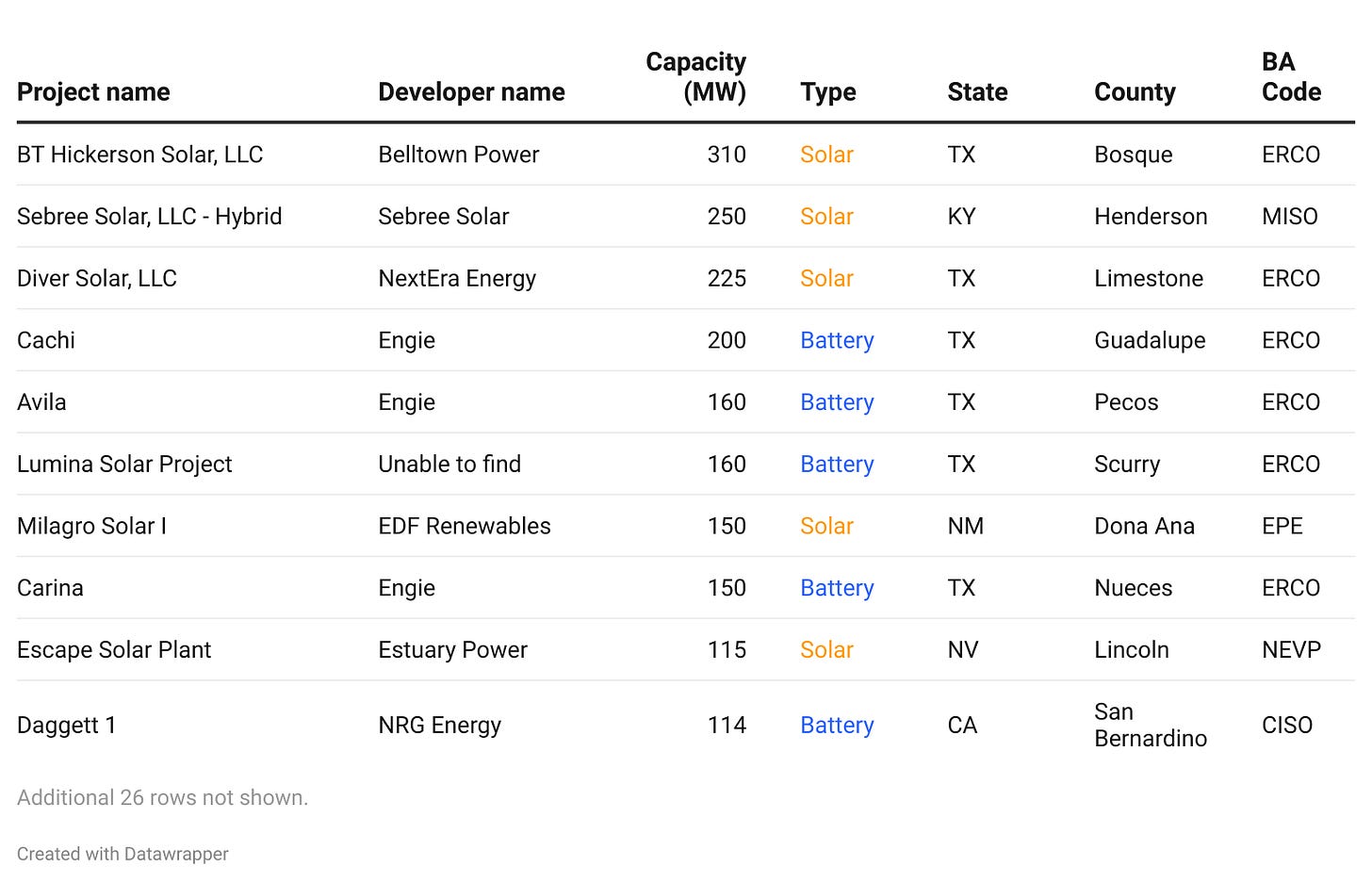Click the 'Type' column header
The width and height of the screenshot is (1372, 882).
[x=828, y=92]
